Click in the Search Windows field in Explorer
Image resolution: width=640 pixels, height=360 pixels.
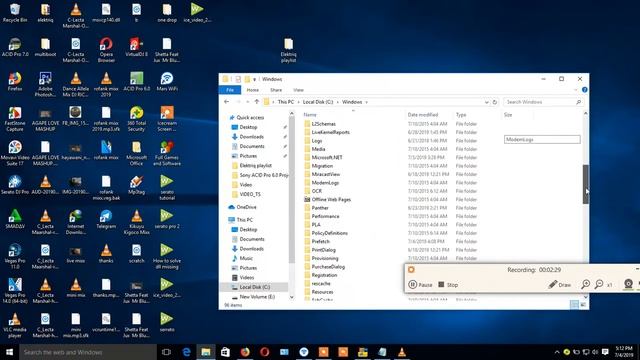pyautogui.click(x=543, y=102)
